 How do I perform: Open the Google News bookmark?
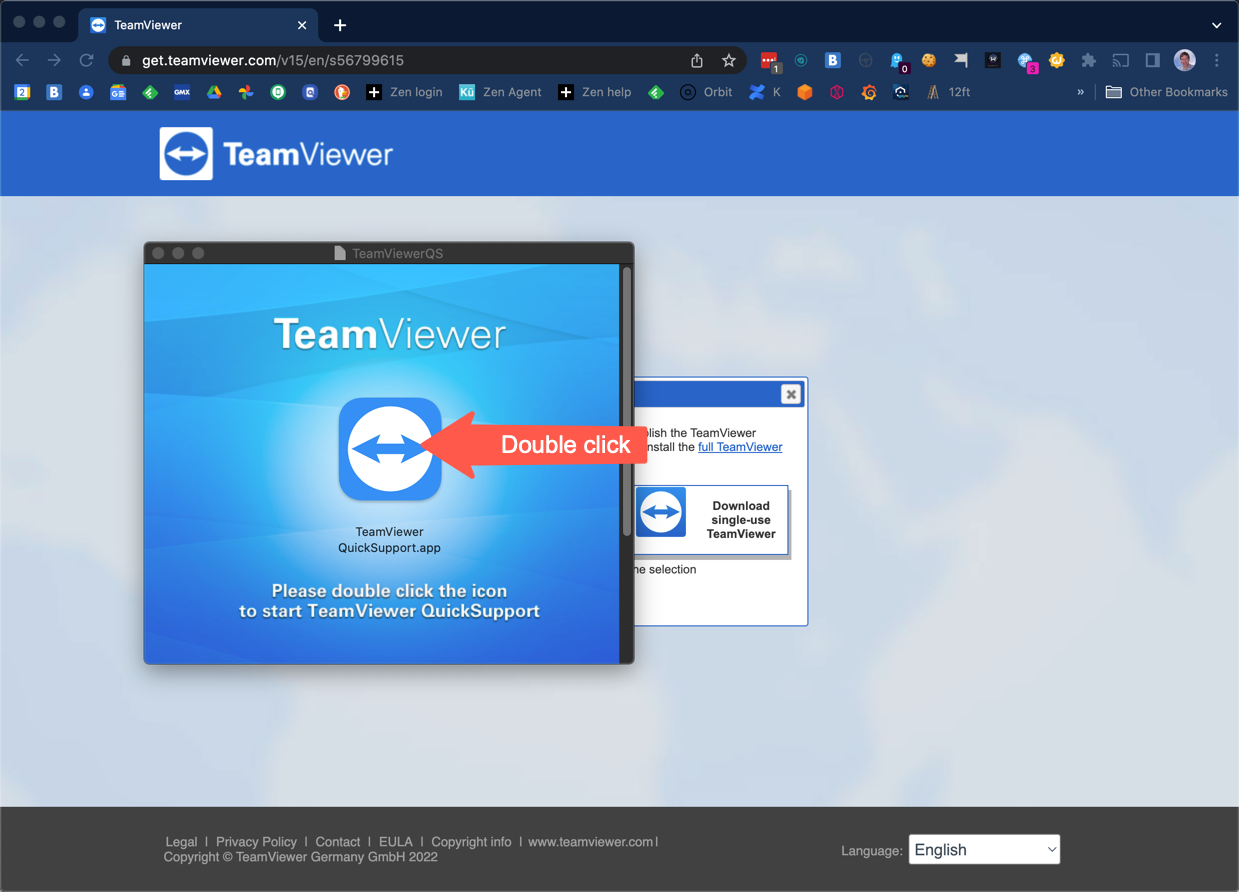pos(118,92)
